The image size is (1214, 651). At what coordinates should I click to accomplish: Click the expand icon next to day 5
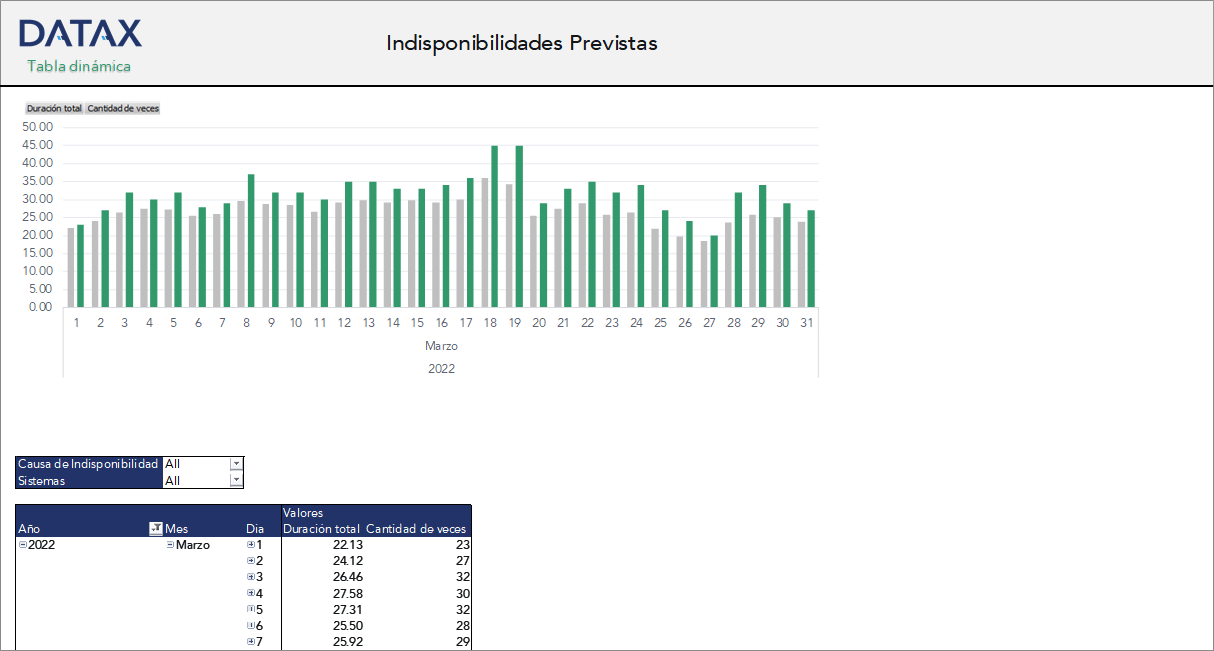click(x=250, y=609)
